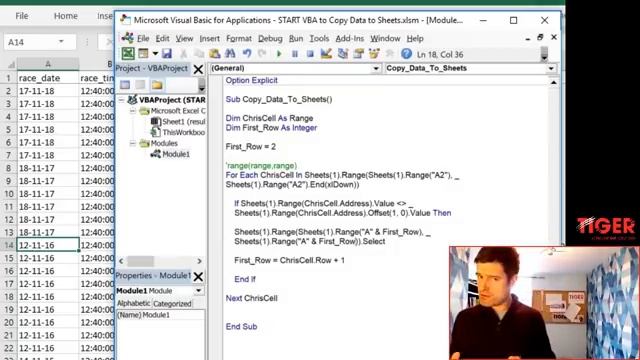Open the VBA File menu
The height and width of the screenshot is (360, 640).
coord(143,38)
